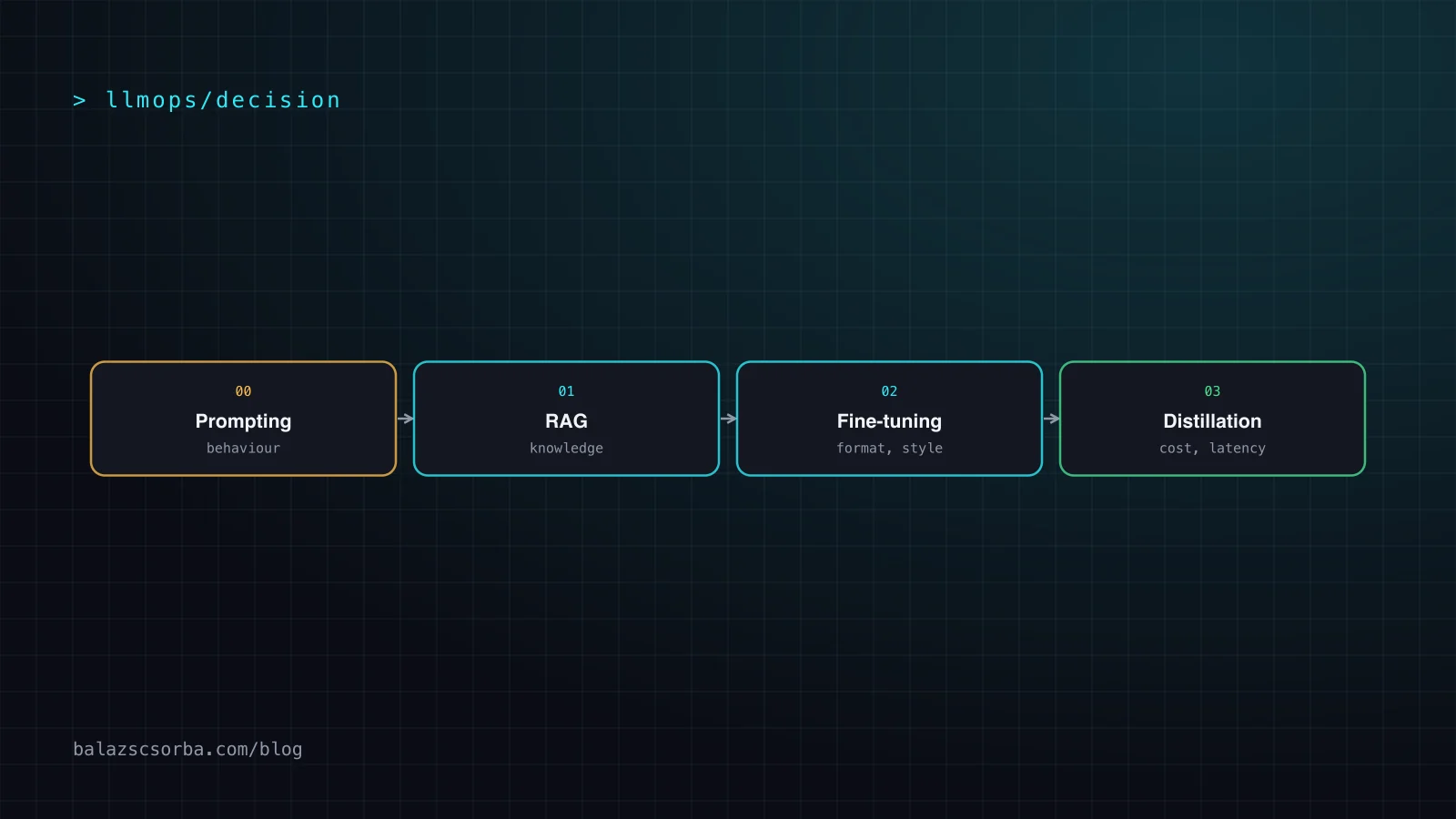Click the '>' prompt symbol in heading

tap(79, 101)
